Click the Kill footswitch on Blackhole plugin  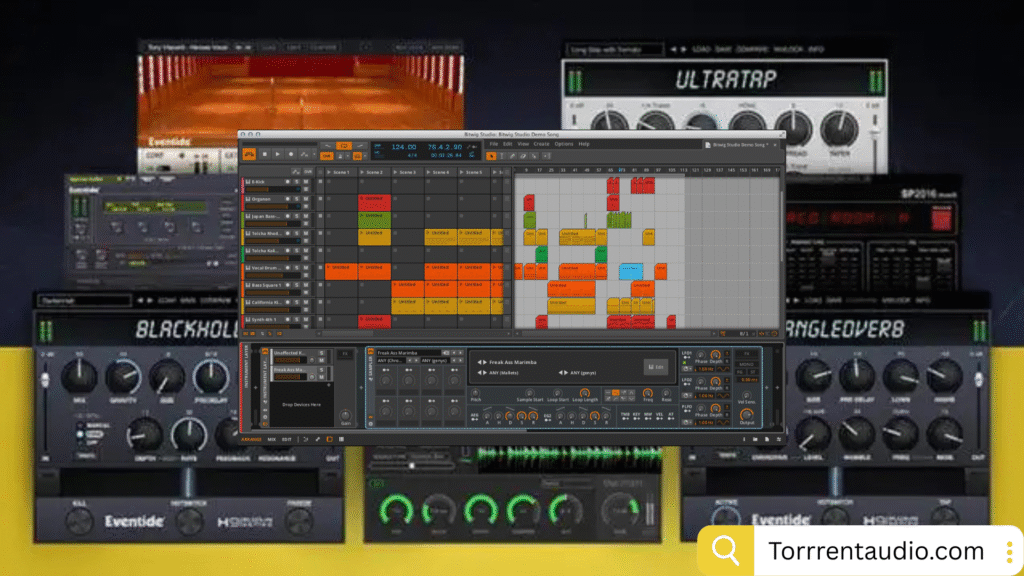78,520
